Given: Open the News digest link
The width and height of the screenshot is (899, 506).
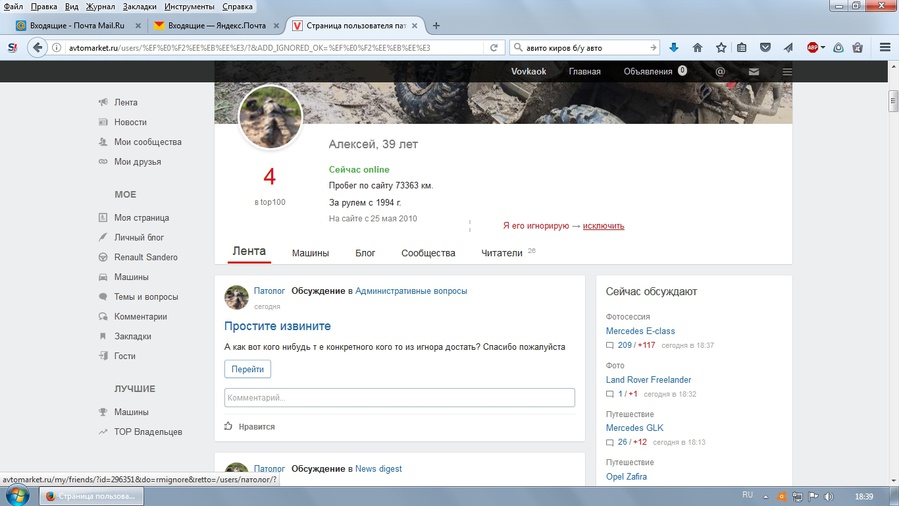Looking at the screenshot, I should pos(378,468).
